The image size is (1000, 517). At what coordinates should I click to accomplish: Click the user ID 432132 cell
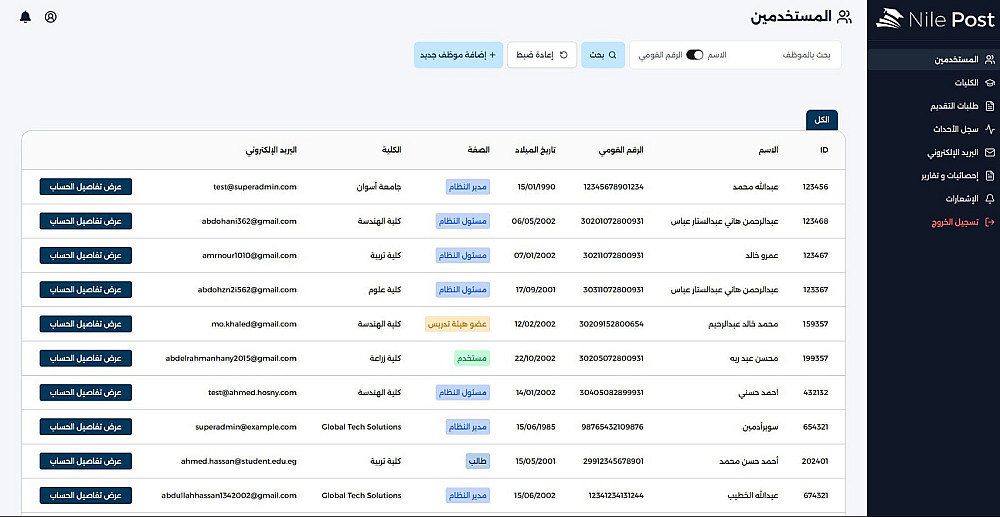coord(815,393)
